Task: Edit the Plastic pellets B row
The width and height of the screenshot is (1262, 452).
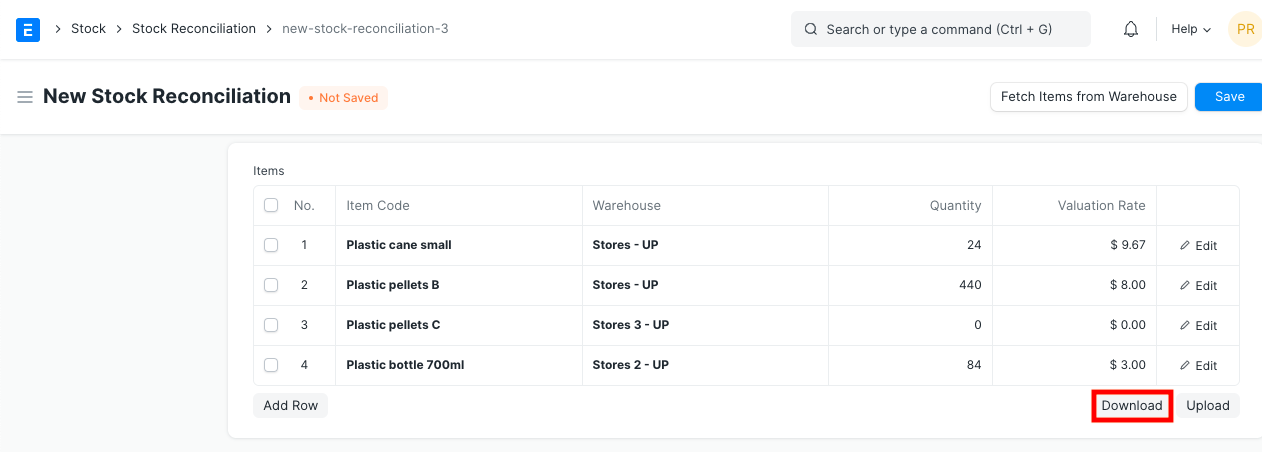Action: point(1198,285)
